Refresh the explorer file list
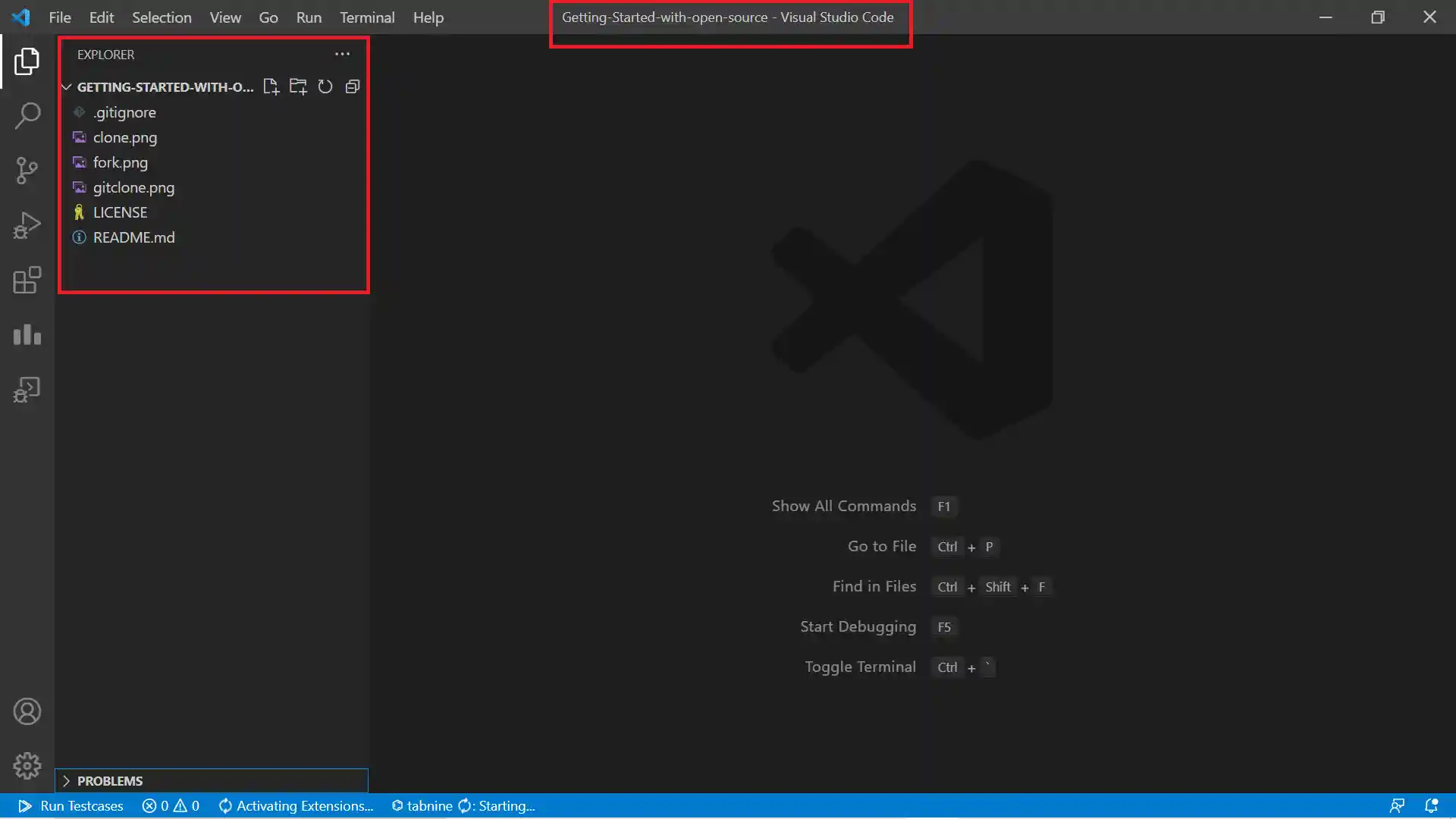The image size is (1456, 819). pyautogui.click(x=325, y=86)
